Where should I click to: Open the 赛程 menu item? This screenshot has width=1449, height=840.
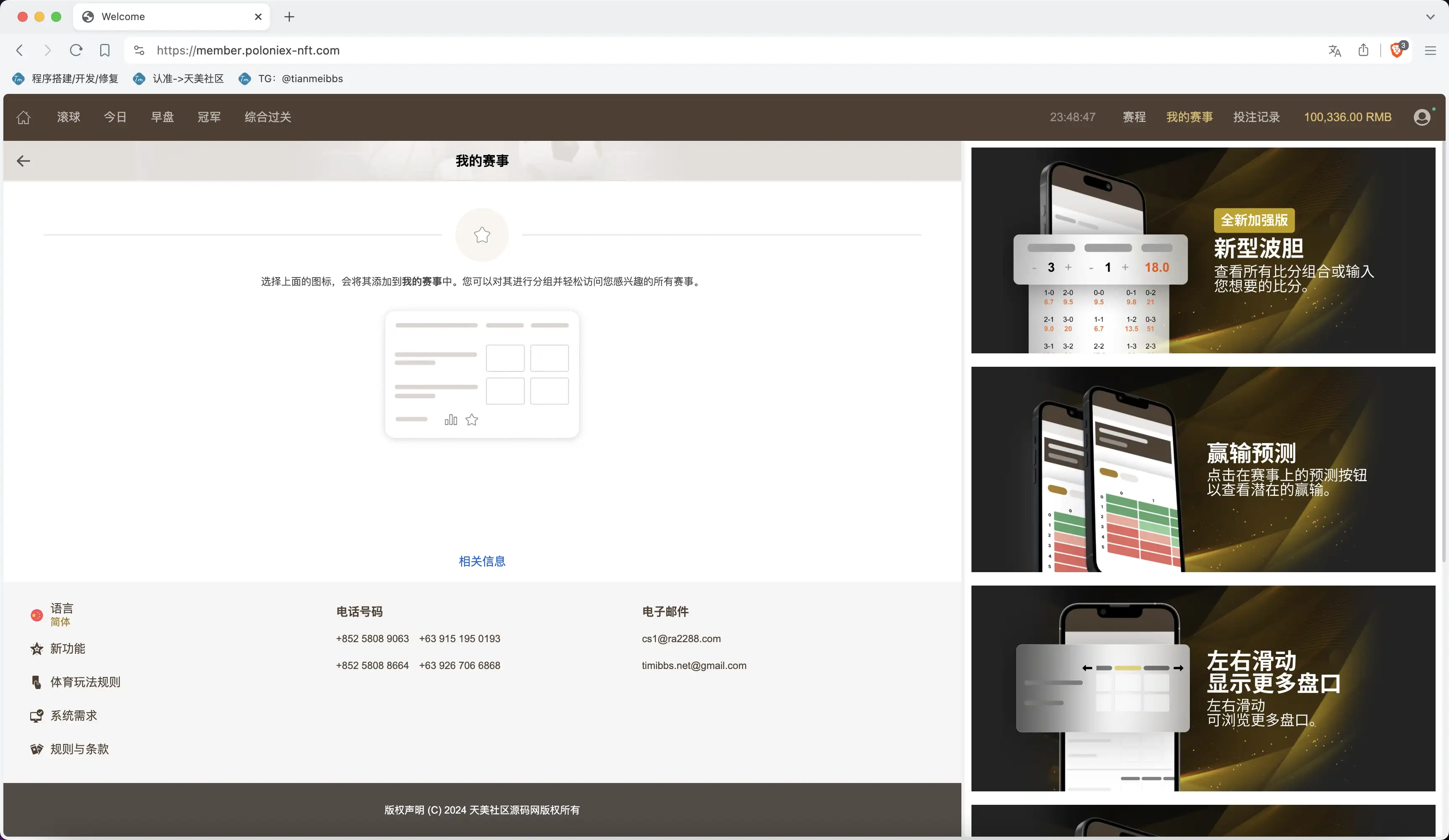coord(1134,117)
